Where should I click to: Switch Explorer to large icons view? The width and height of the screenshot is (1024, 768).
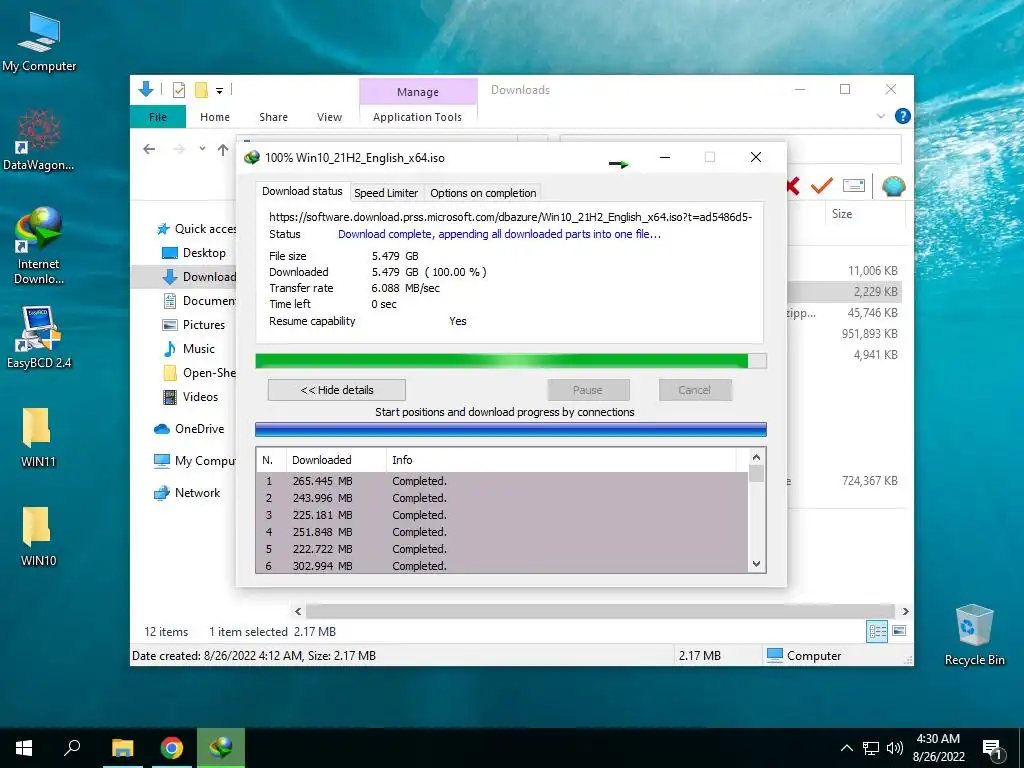[x=899, y=630]
